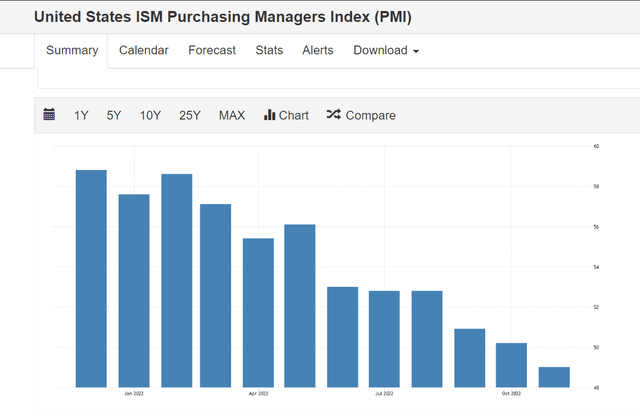Screen dimensions: 640x419
Task: Click the tallest bar left of Jan 2022
Action: [x=91, y=279]
